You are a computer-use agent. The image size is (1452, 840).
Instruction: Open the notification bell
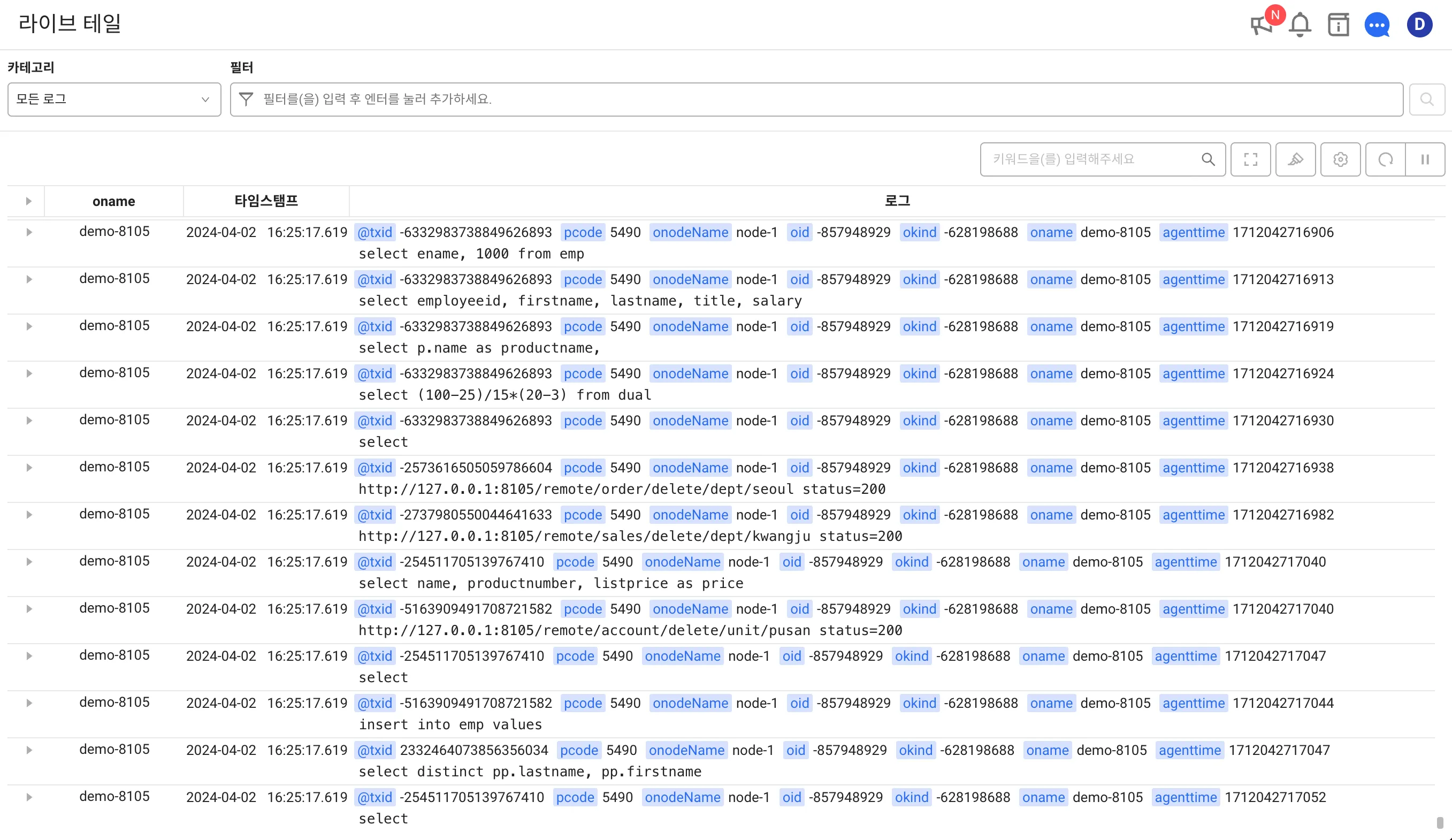coord(1300,25)
